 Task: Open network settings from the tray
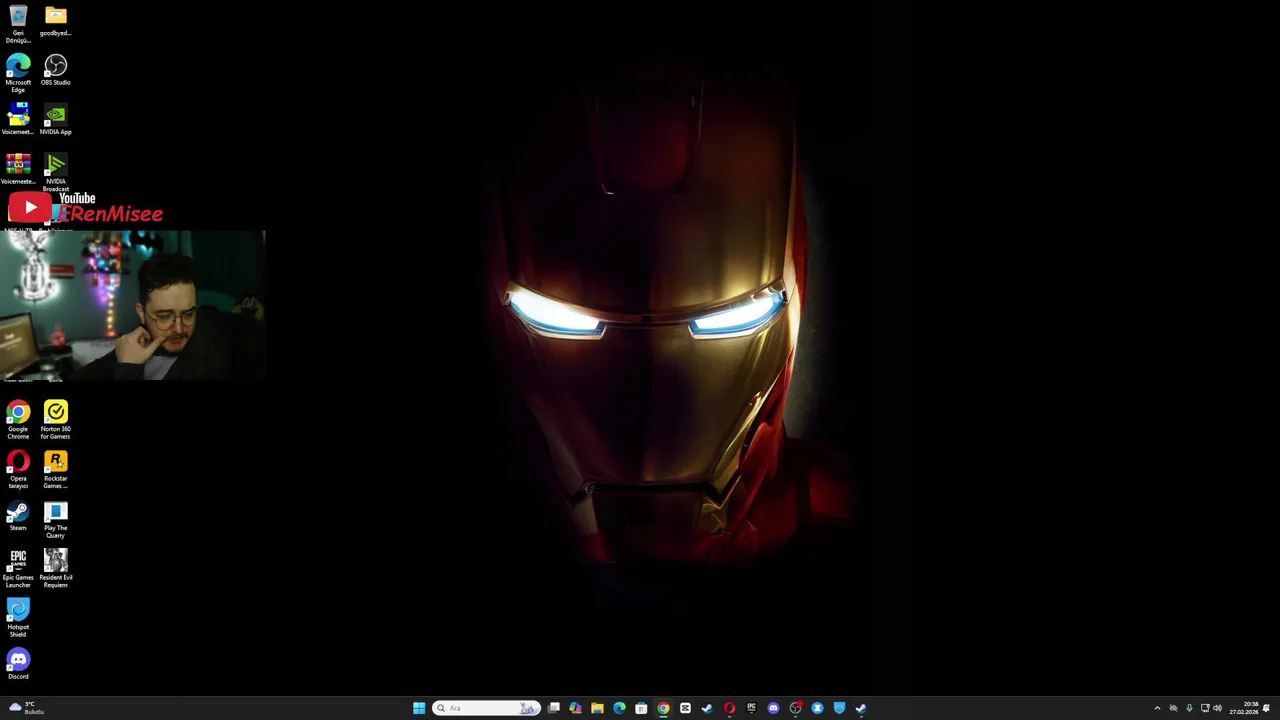(1205, 708)
